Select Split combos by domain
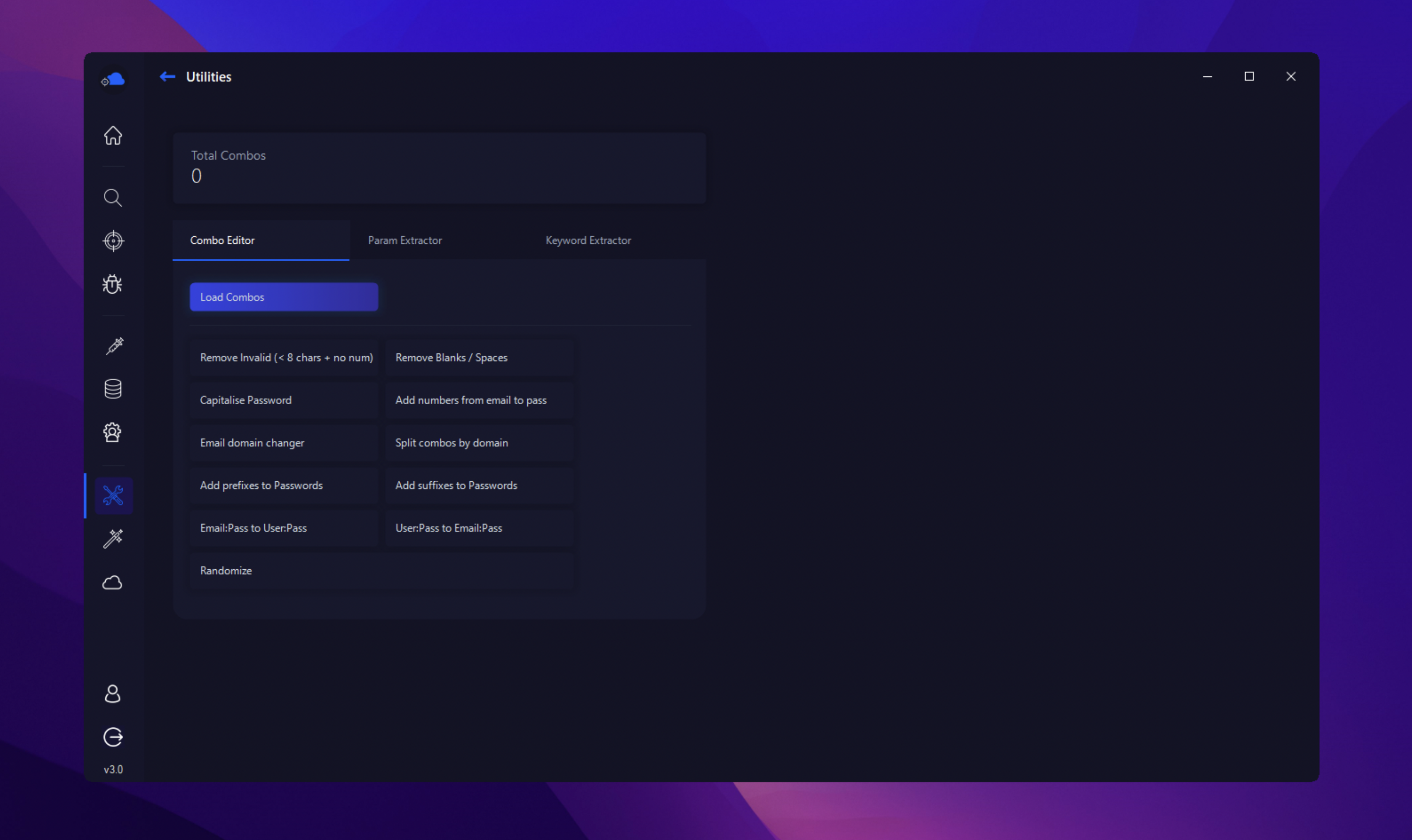This screenshot has width=1412, height=840. (479, 443)
